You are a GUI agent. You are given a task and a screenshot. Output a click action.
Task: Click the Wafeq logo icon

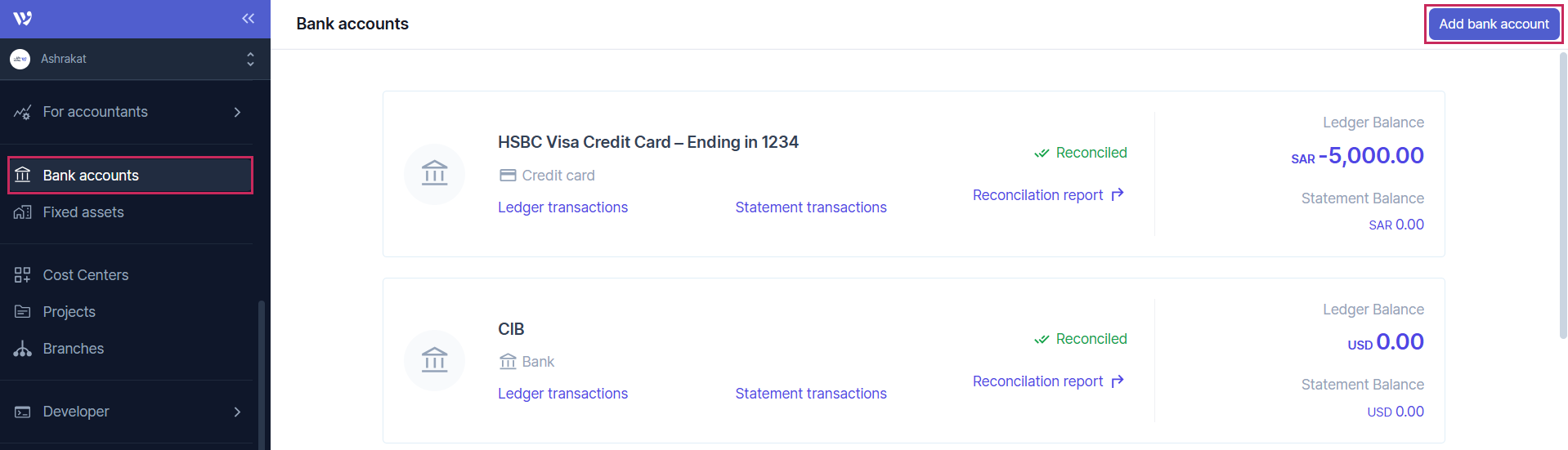(23, 18)
